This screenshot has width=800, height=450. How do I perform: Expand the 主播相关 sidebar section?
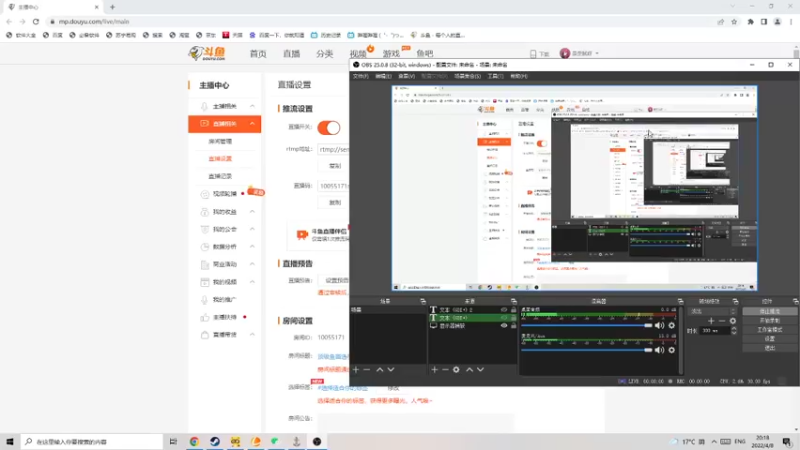[x=252, y=106]
